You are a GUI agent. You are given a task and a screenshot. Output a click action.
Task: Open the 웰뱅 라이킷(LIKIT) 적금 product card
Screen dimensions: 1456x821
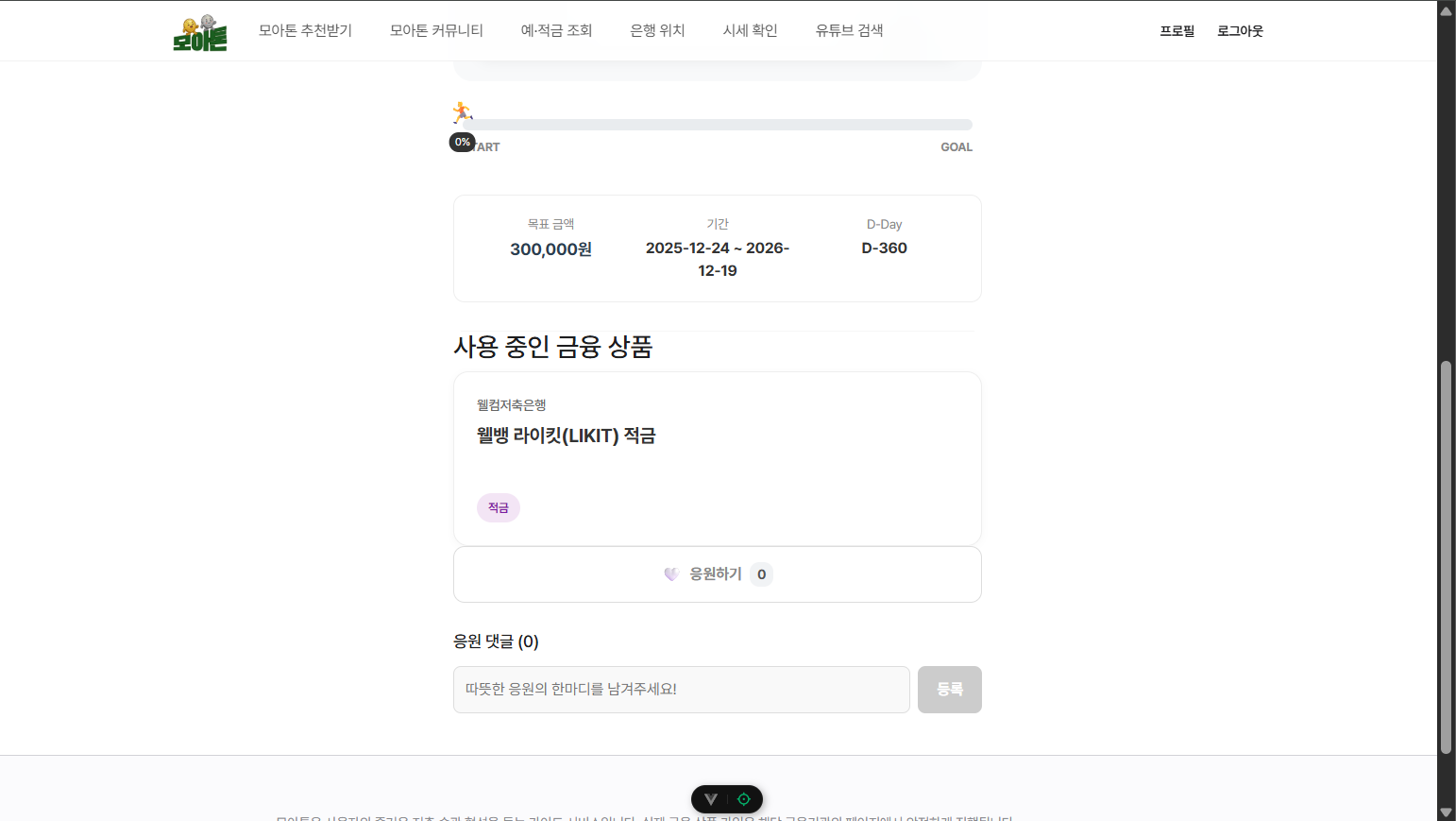pyautogui.click(x=718, y=457)
